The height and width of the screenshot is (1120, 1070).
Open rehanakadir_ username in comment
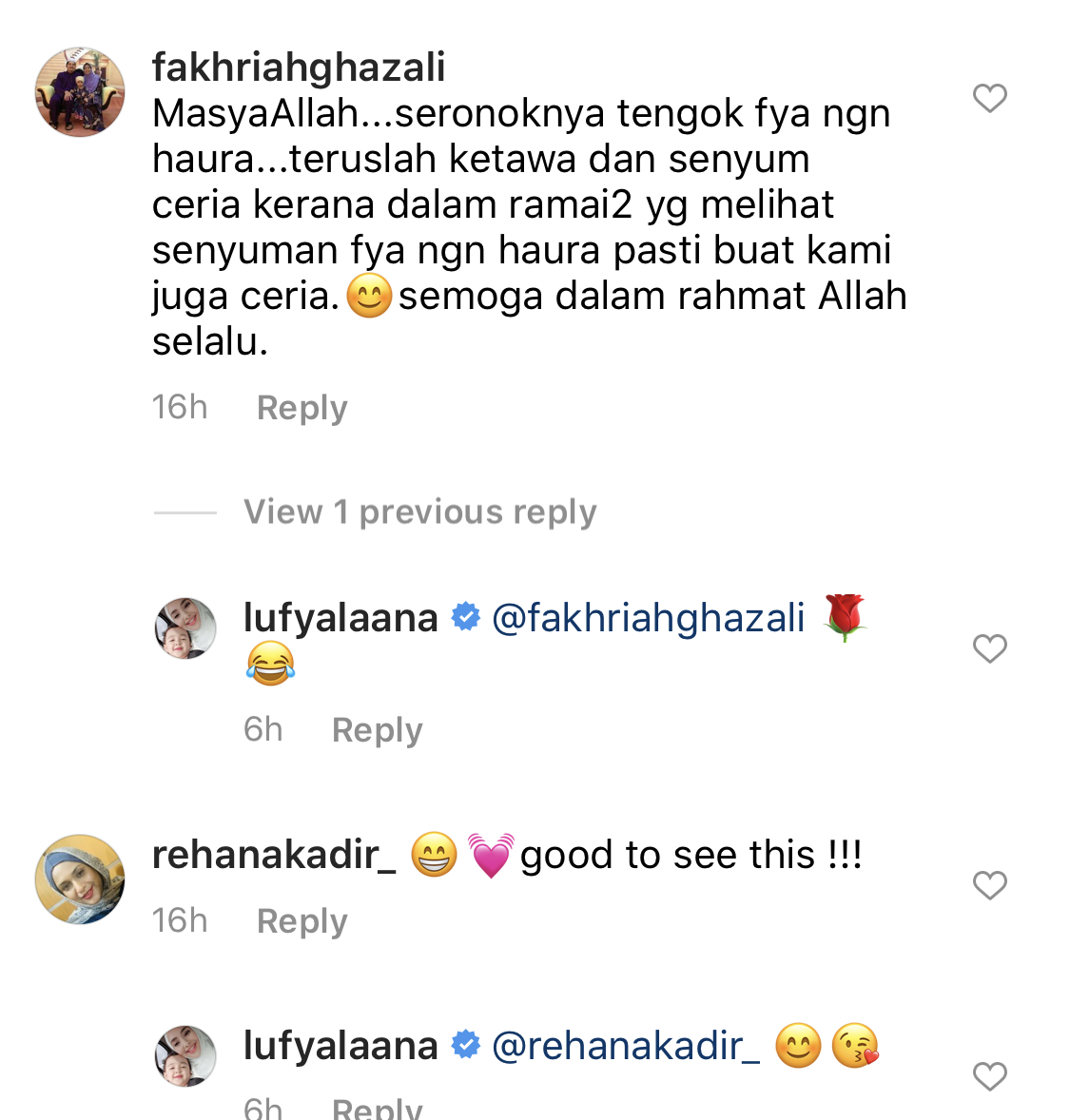274,855
